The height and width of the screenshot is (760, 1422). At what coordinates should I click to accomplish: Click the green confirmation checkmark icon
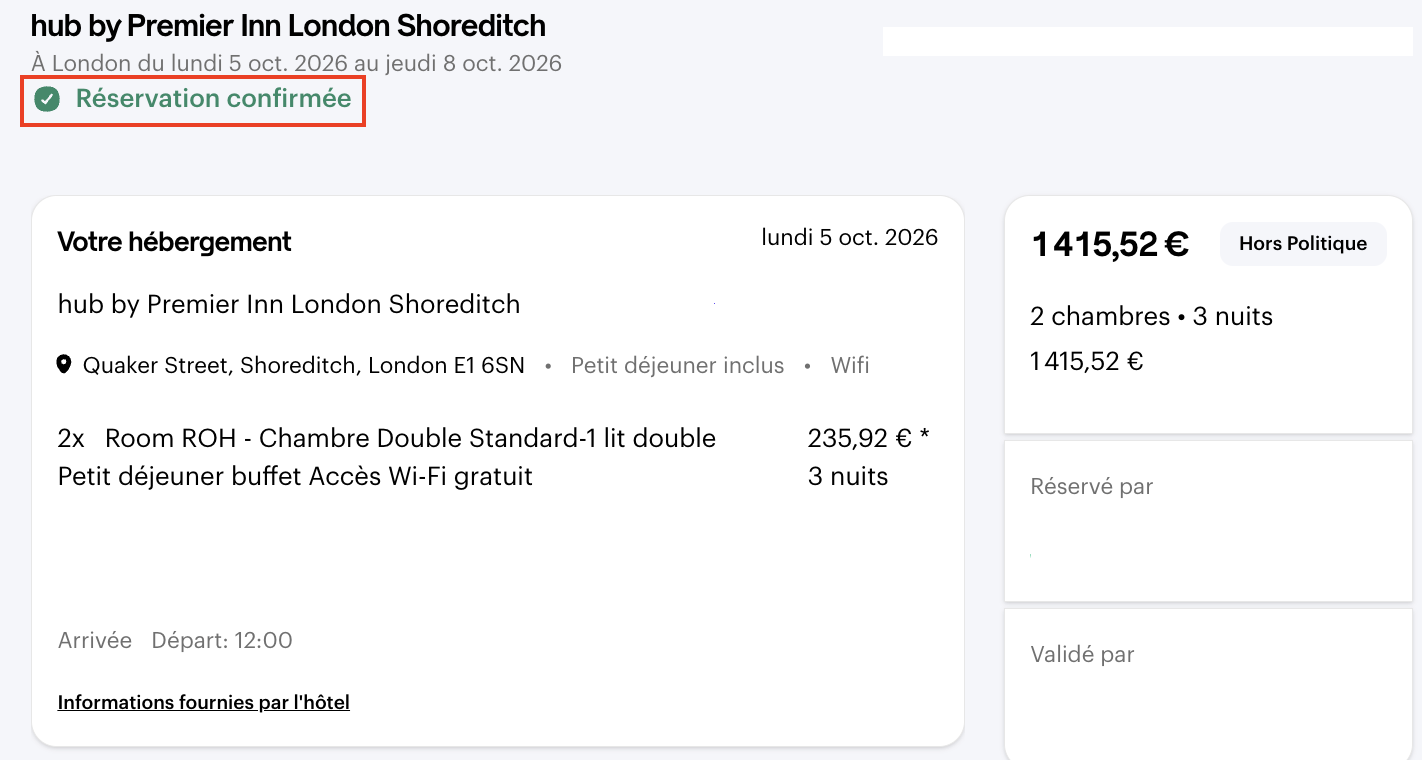tap(47, 99)
